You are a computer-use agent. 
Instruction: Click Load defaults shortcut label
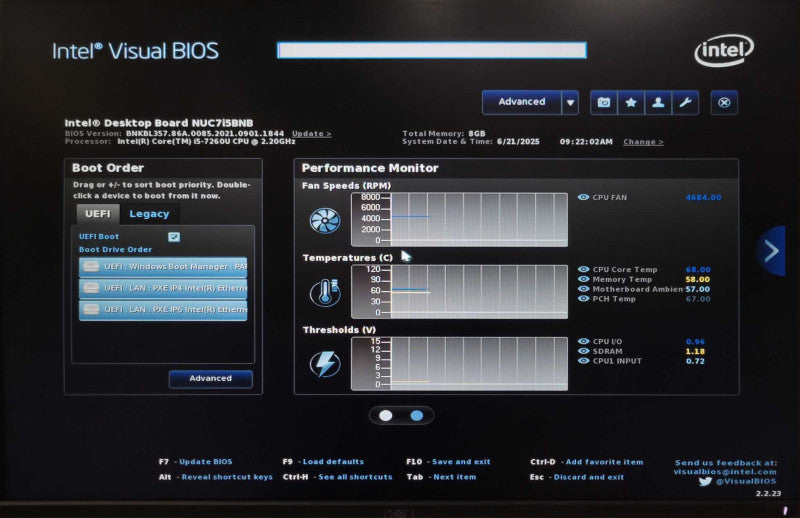tap(333, 461)
